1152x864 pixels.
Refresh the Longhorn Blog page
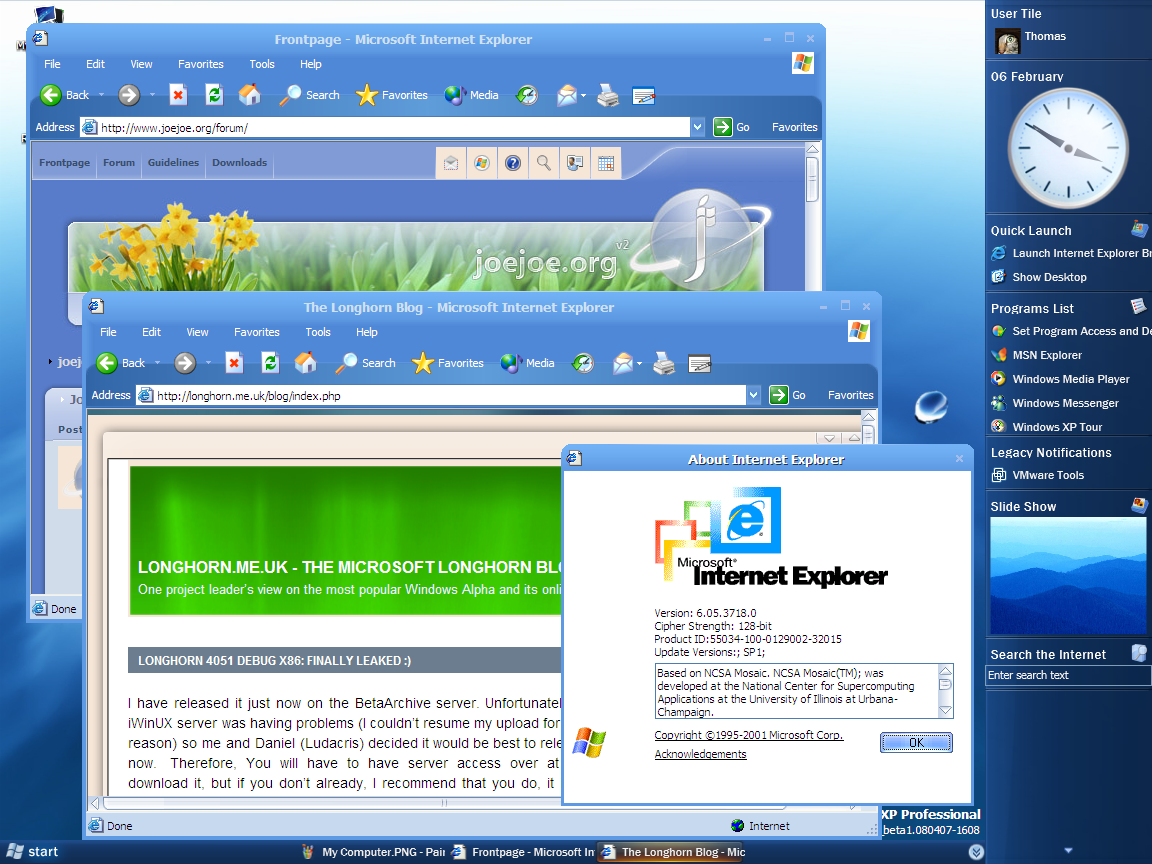pyautogui.click(x=270, y=363)
